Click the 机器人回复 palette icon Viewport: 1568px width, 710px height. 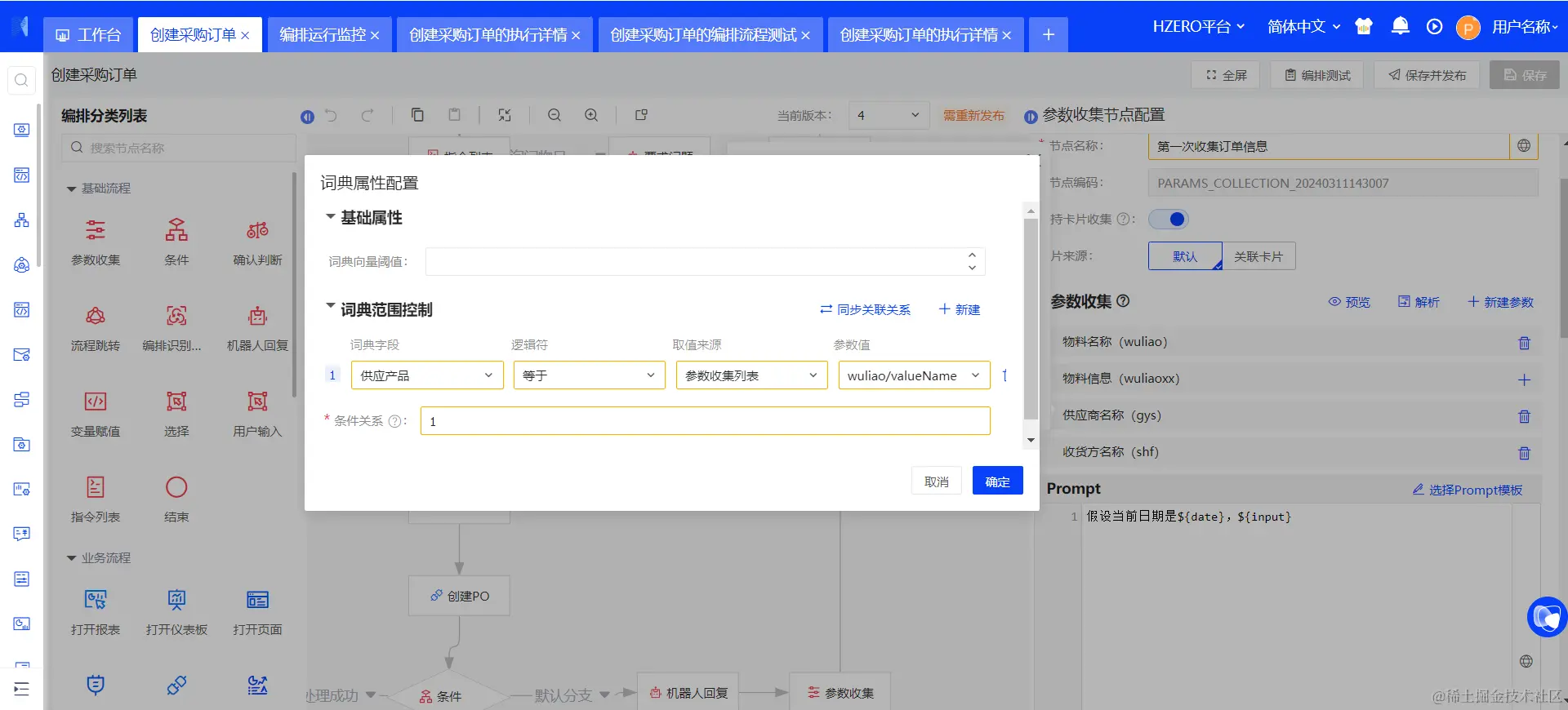point(257,316)
